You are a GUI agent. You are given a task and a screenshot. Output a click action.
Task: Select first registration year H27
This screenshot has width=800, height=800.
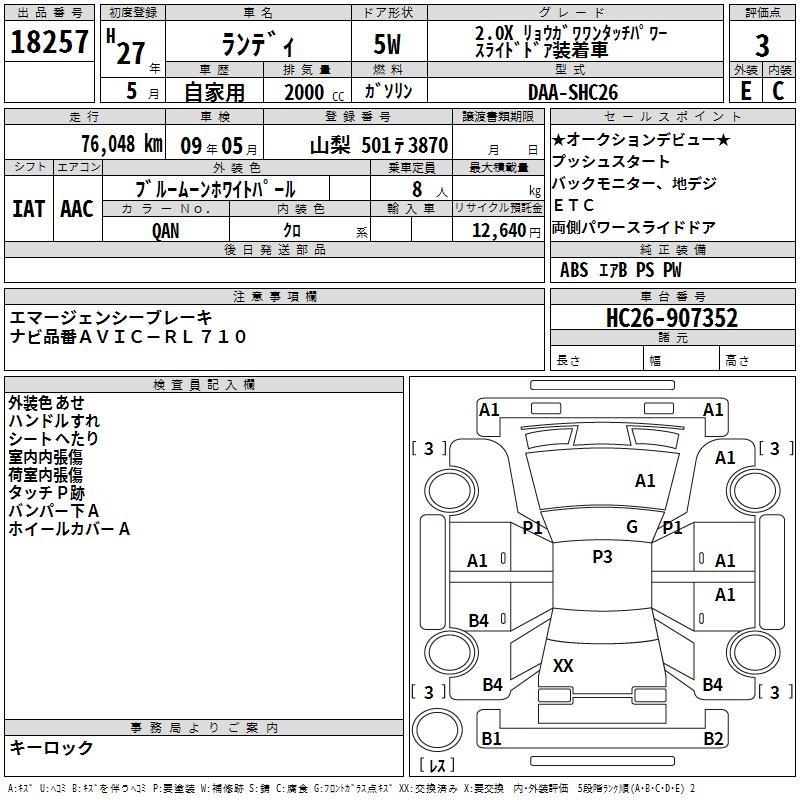(x=128, y=47)
